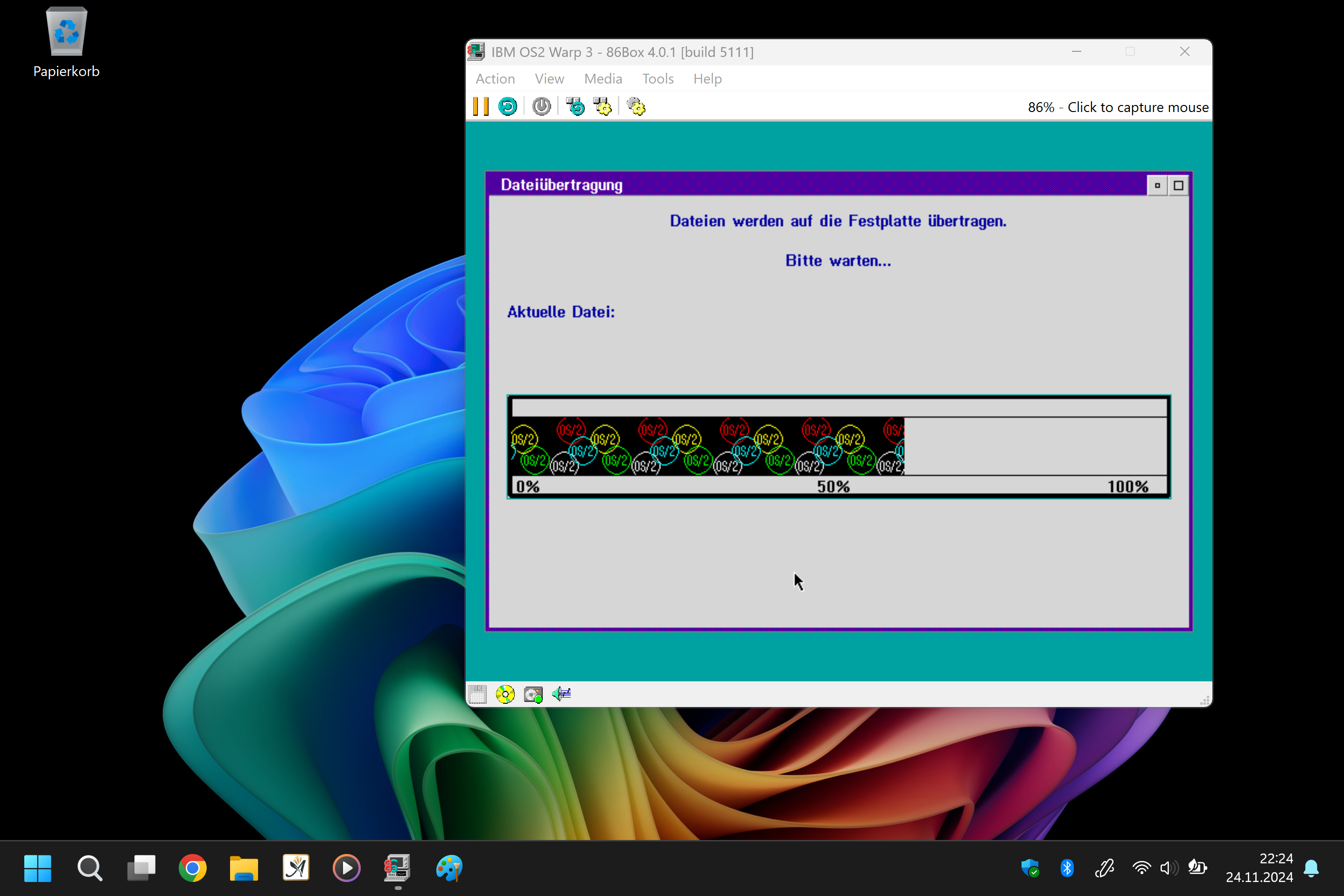1344x896 pixels.
Task: Minimize the 86Box window
Action: 1077,51
